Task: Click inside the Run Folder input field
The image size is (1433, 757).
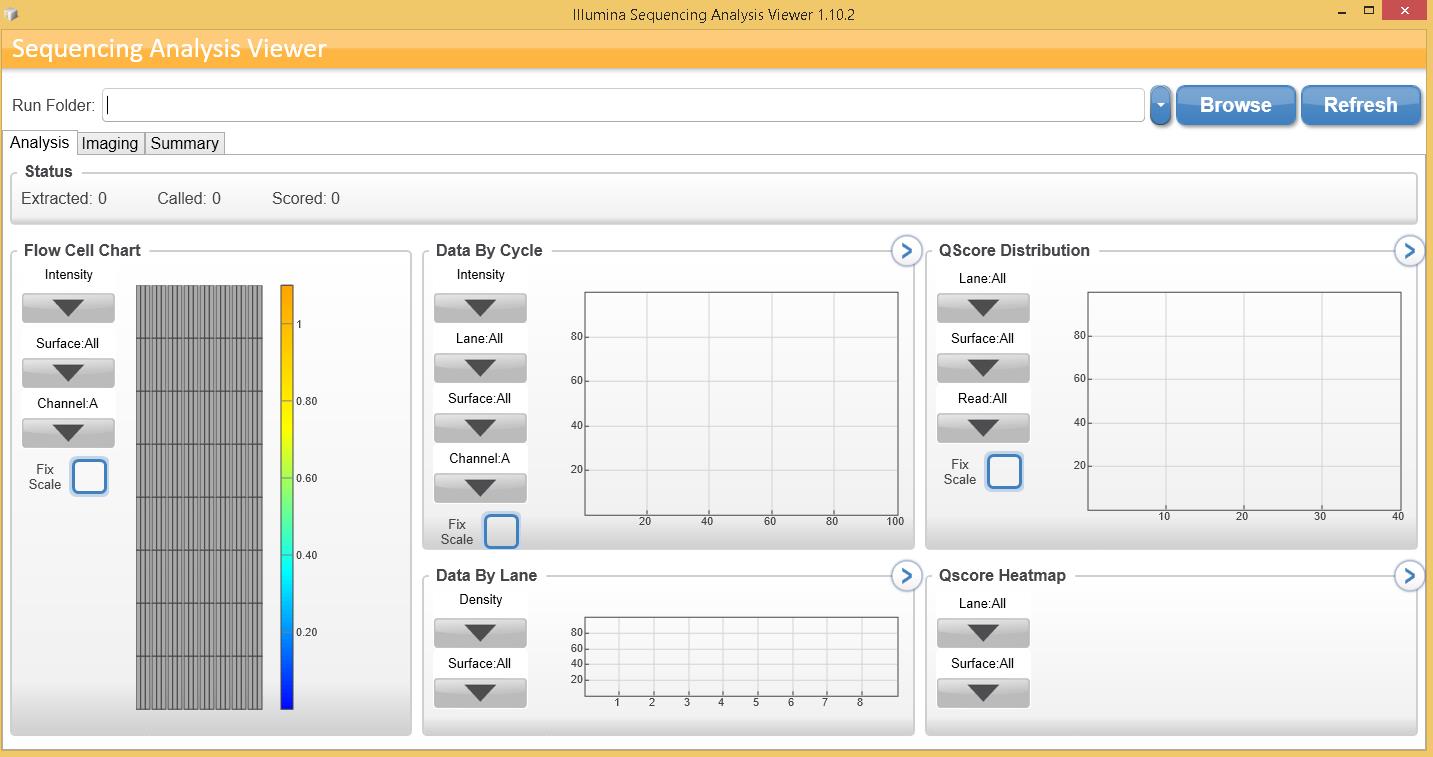Action: [620, 104]
